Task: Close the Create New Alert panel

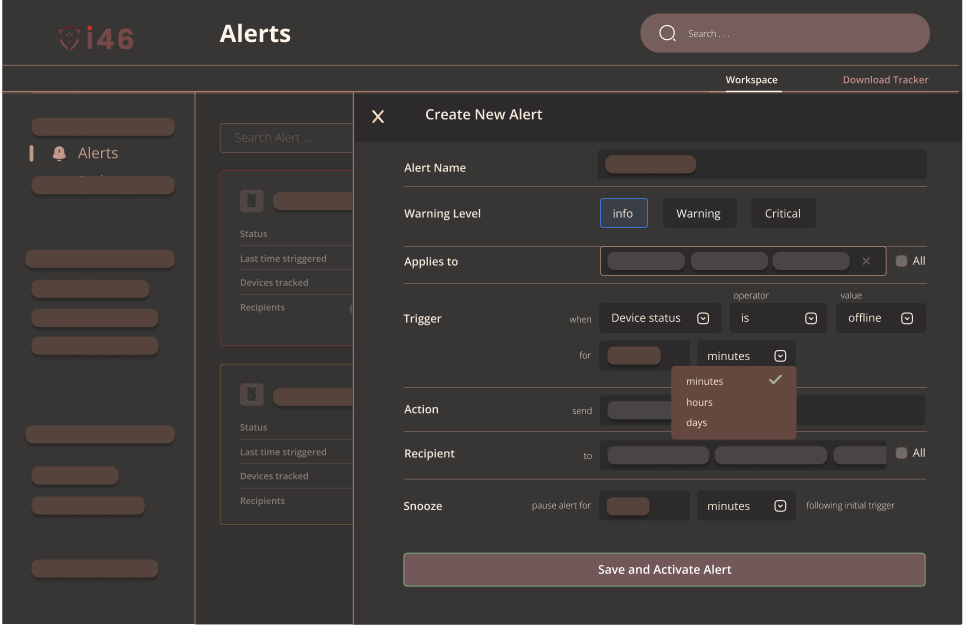Action: 378,117
